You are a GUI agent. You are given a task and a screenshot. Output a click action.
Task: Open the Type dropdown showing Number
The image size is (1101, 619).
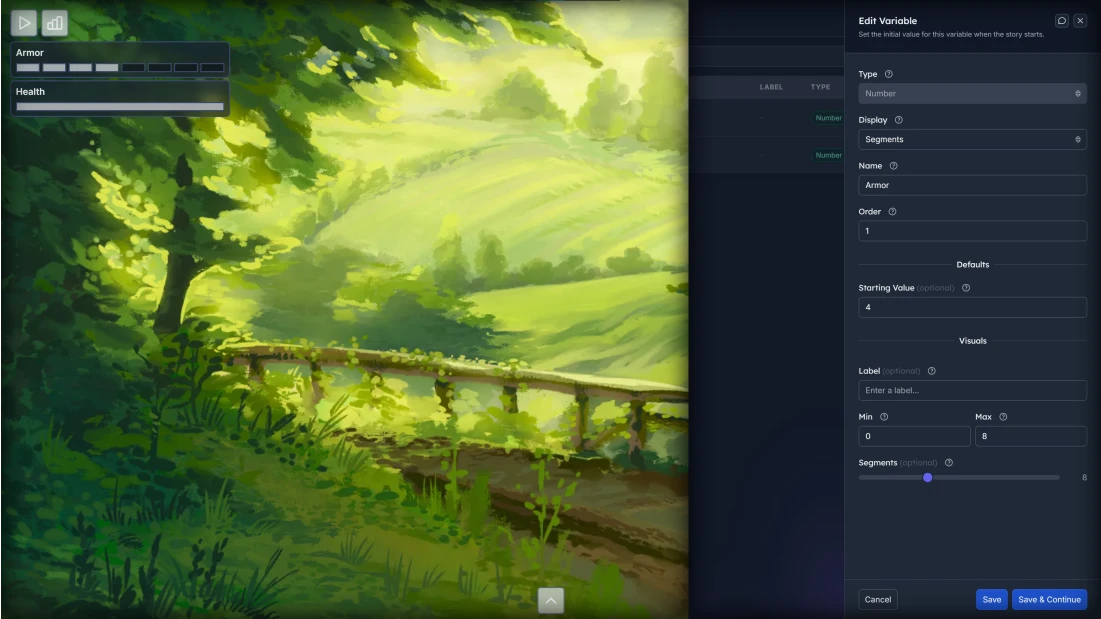(x=972, y=94)
